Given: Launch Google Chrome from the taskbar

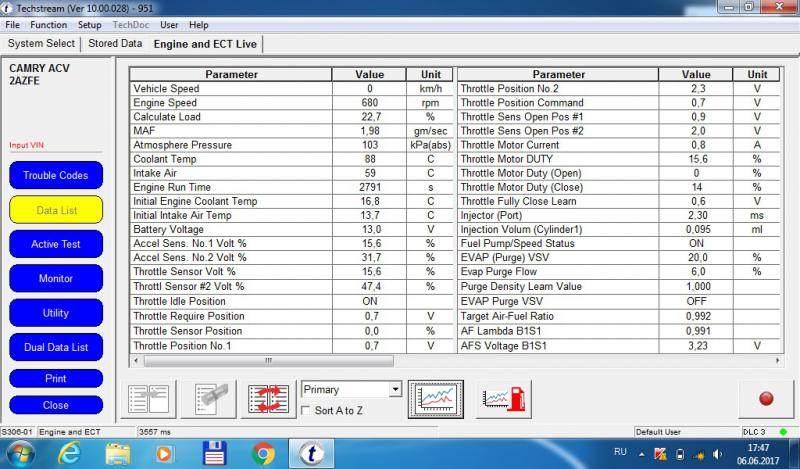Looking at the screenshot, I should point(264,453).
